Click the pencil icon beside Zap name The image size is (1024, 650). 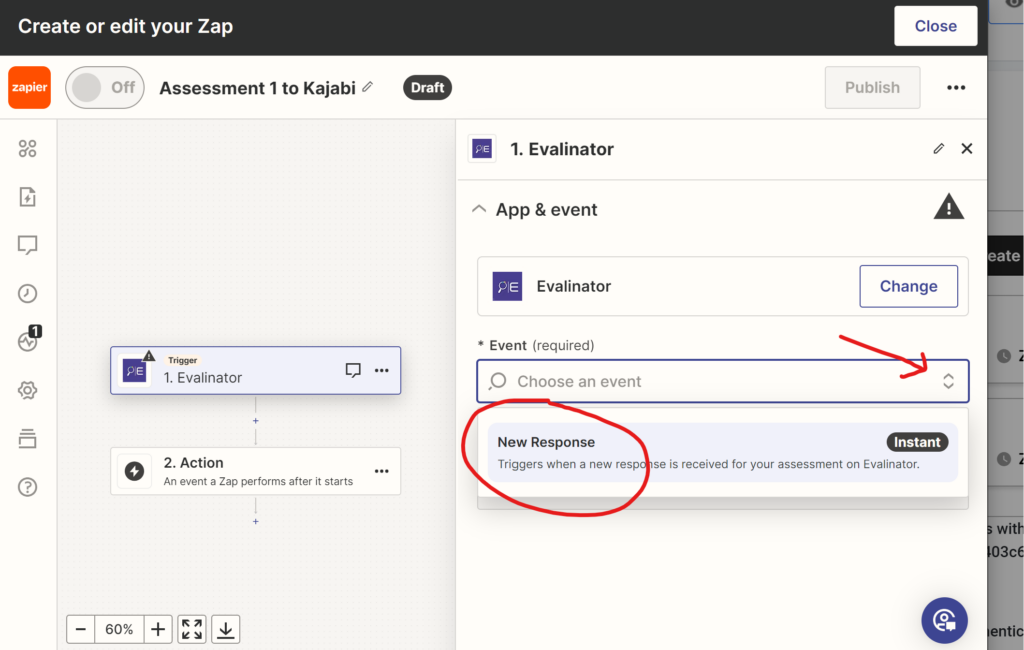pyautogui.click(x=368, y=87)
